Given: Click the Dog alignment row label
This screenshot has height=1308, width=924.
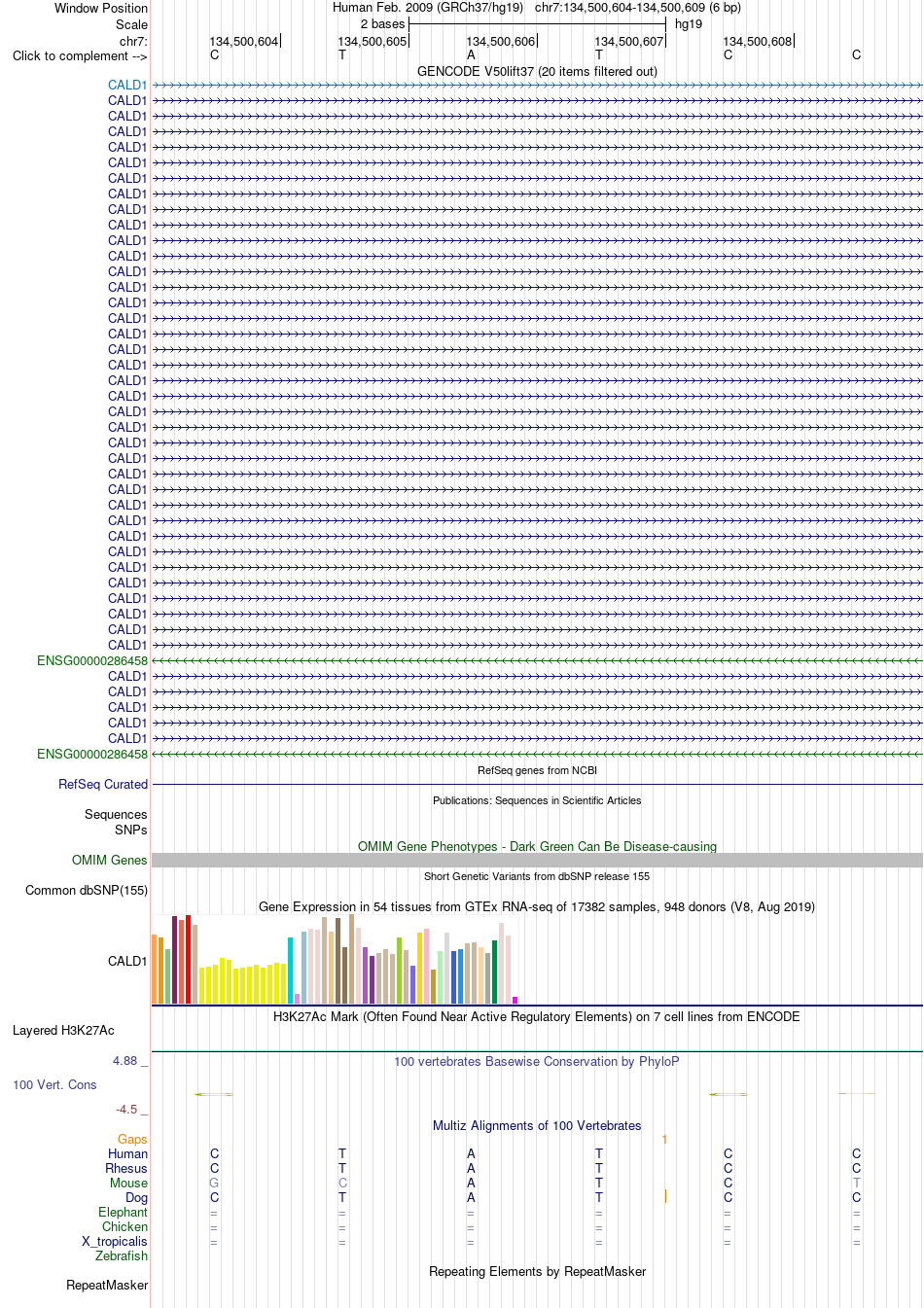Looking at the screenshot, I should 137,1198.
